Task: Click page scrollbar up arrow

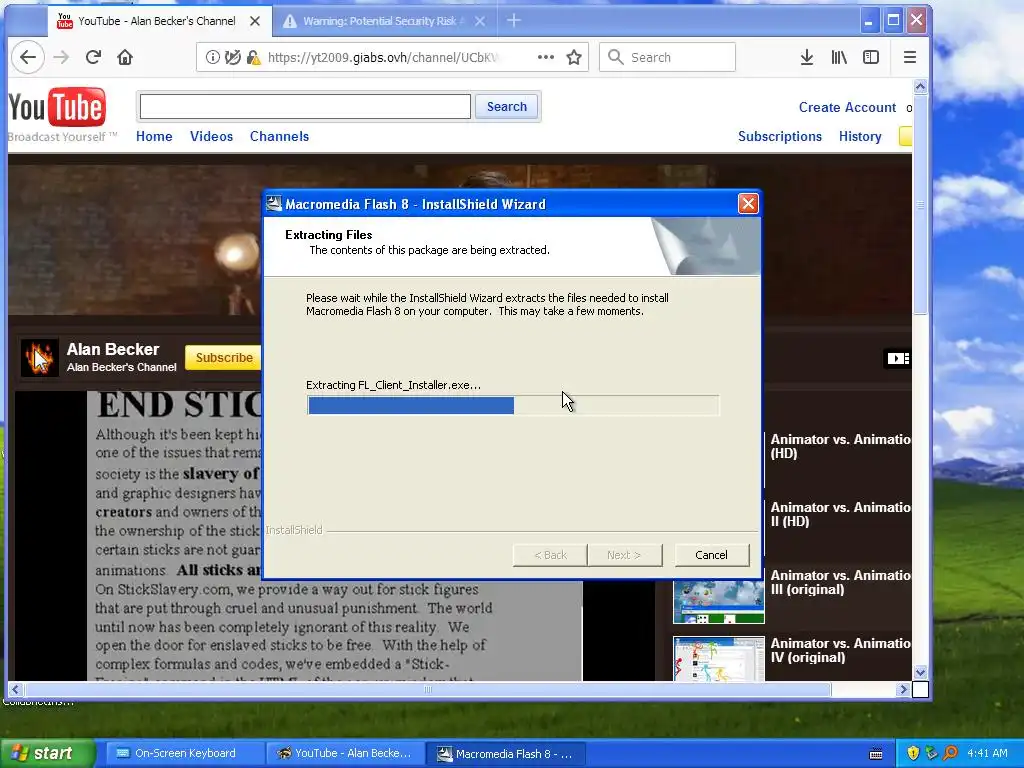Action: tap(920, 86)
